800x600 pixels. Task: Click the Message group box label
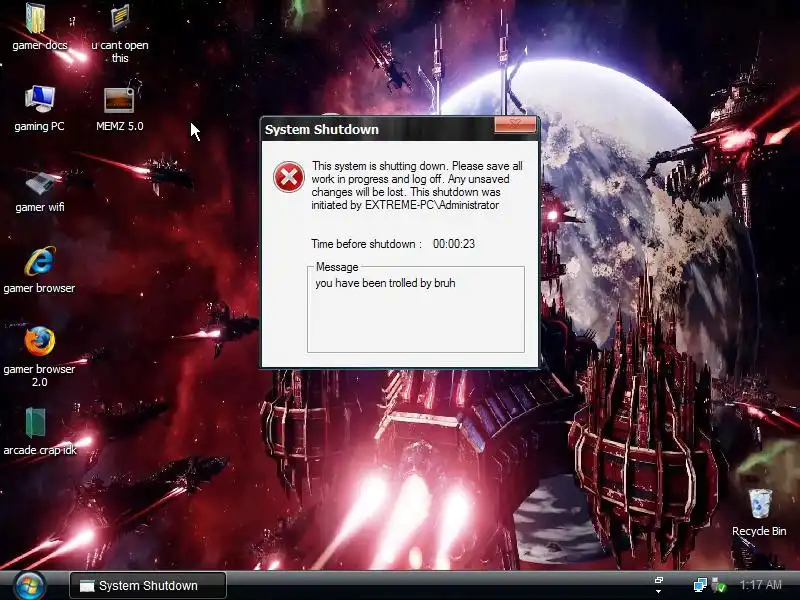click(x=337, y=267)
